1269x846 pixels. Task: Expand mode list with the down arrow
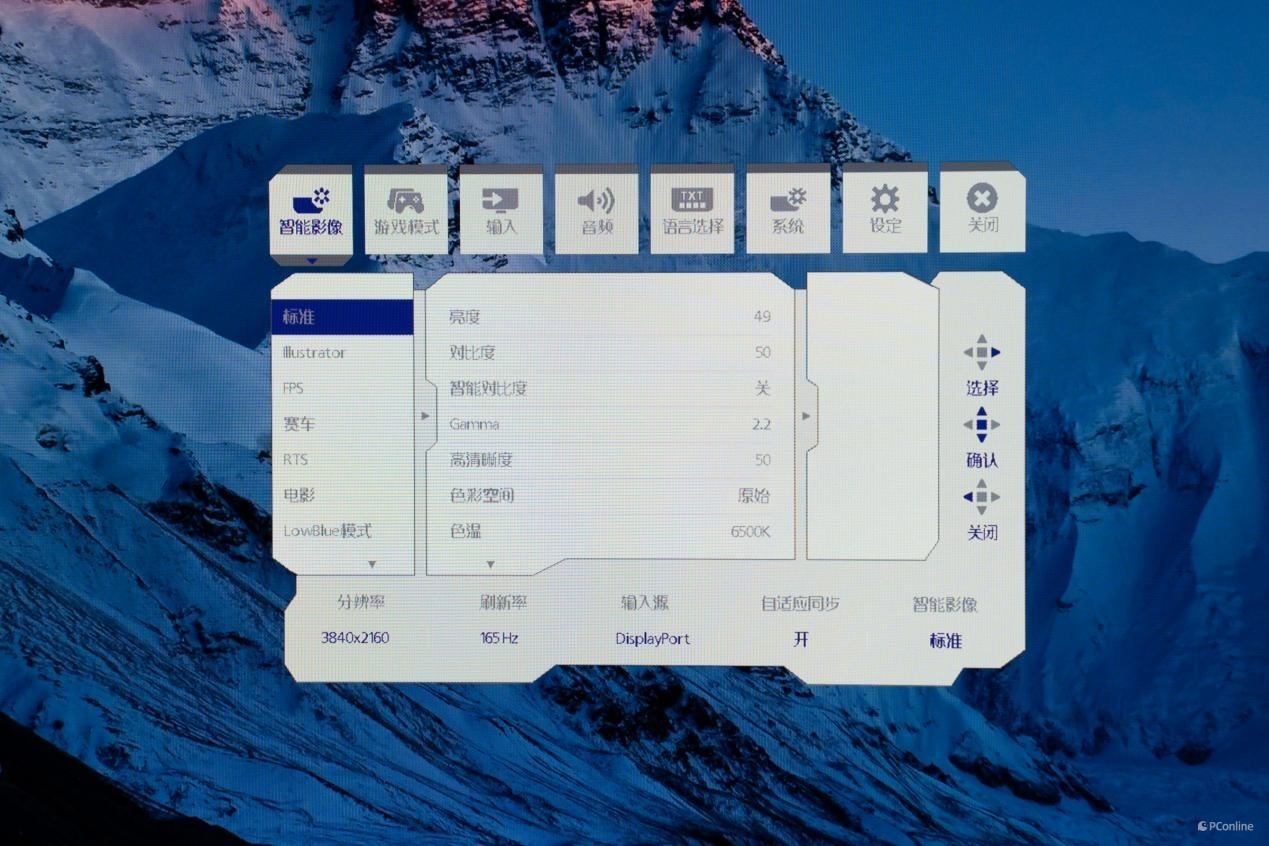tap(372, 565)
